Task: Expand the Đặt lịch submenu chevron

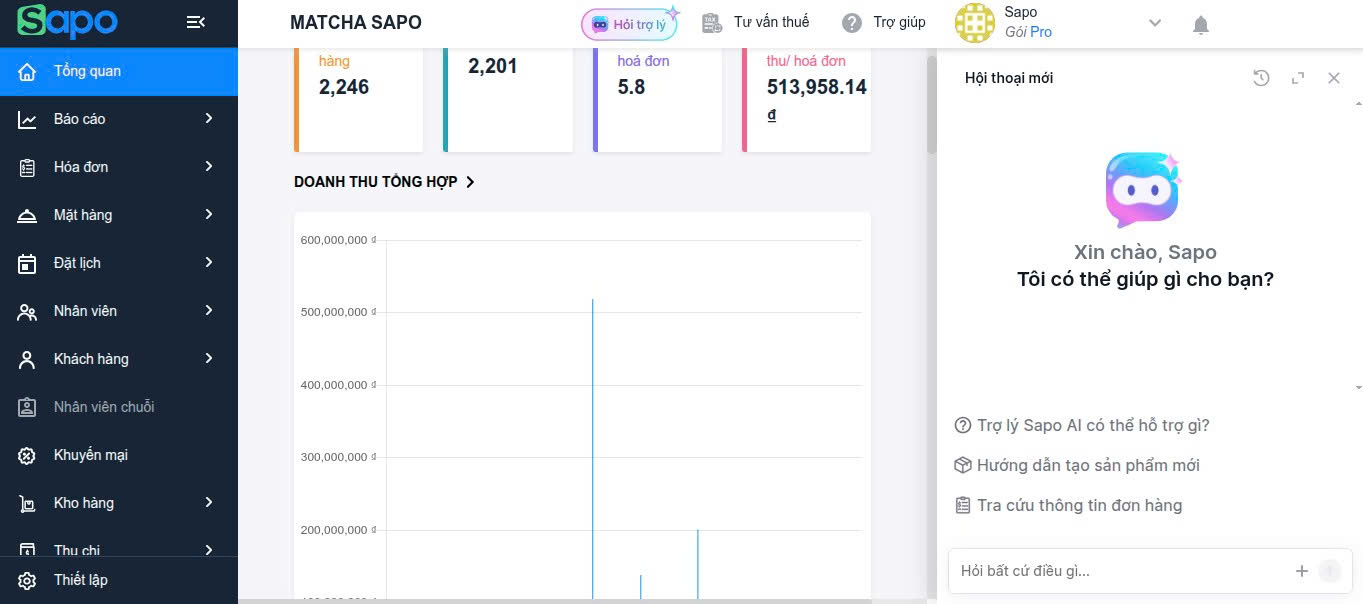Action: click(209, 262)
